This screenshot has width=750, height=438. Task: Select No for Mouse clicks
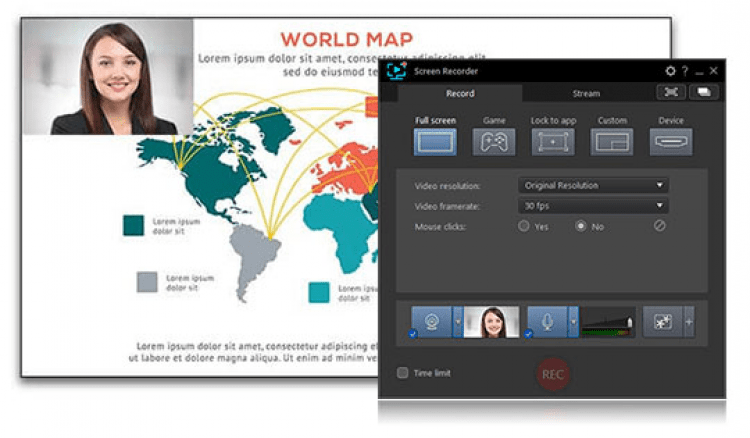point(581,226)
